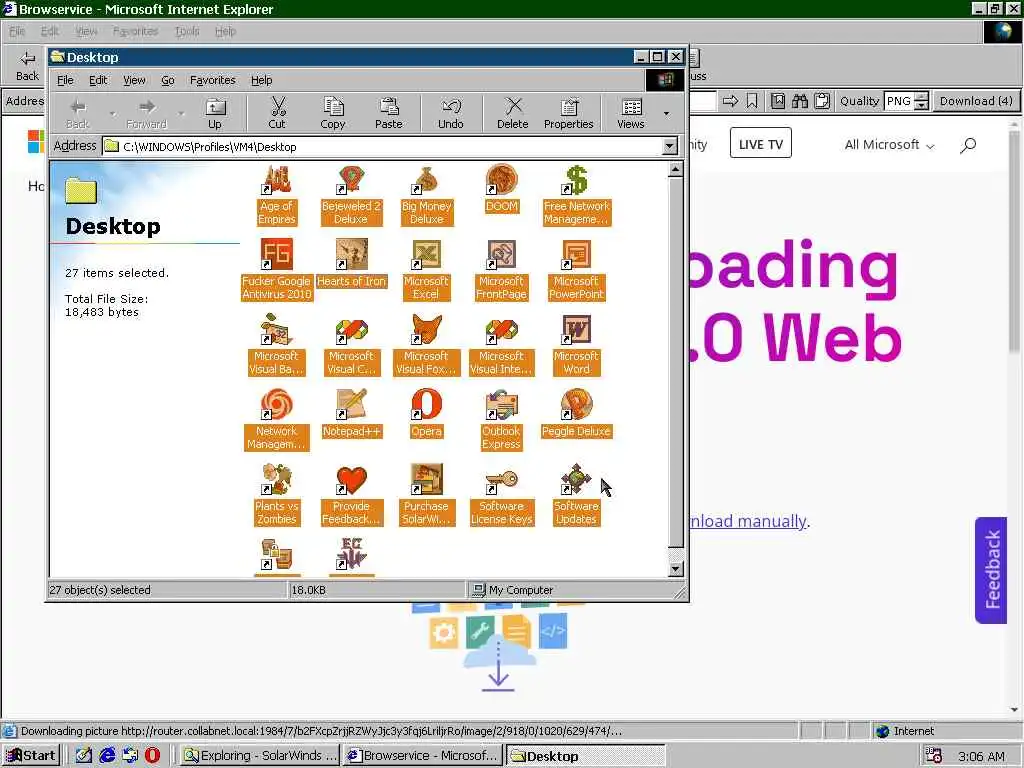This screenshot has width=1024, height=768.
Task: Click the Paste toolbar button
Action: click(389, 113)
